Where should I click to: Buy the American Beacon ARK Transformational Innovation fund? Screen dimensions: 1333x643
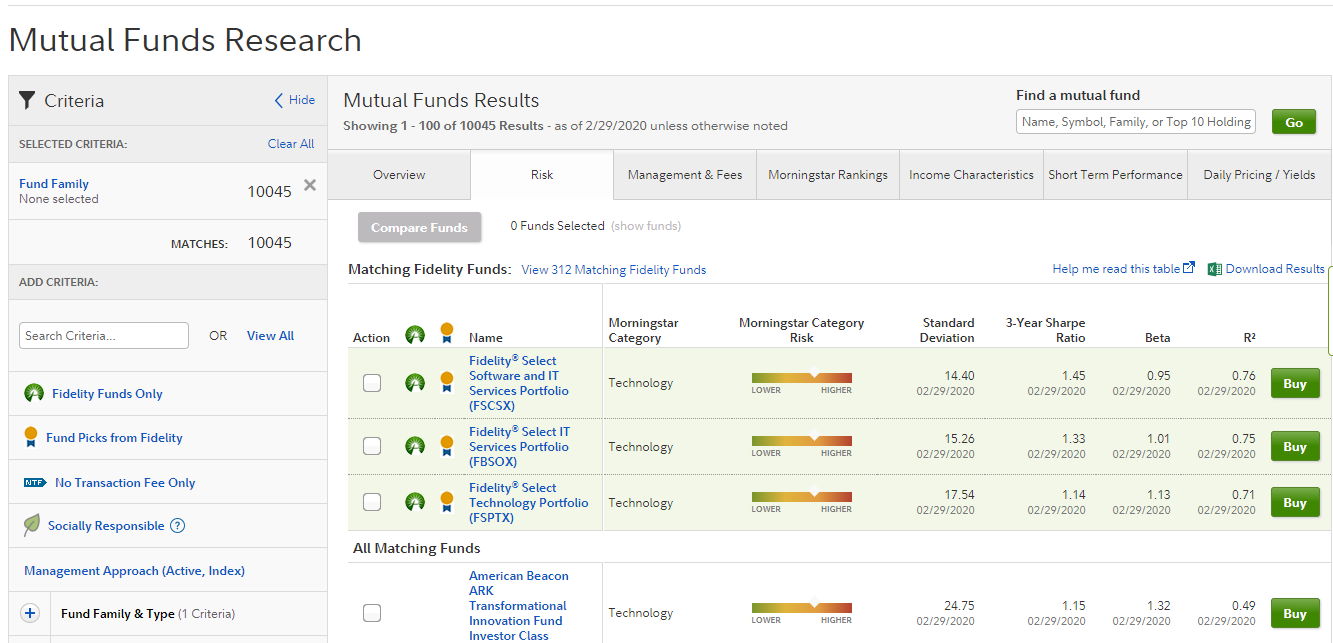pyautogui.click(x=1295, y=613)
